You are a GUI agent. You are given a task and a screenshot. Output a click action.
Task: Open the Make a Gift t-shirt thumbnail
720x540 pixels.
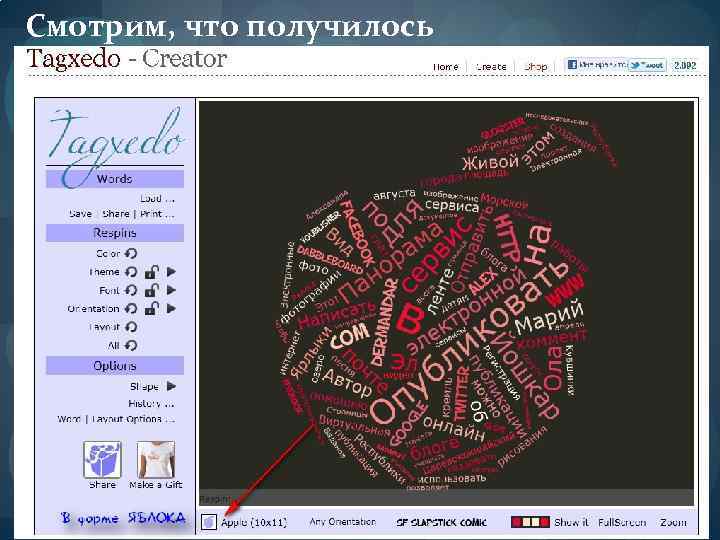point(156,460)
